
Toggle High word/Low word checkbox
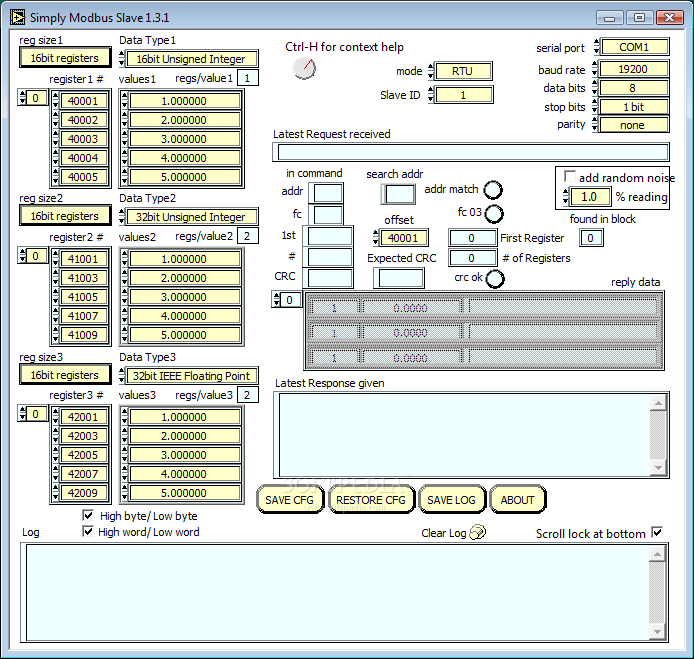click(88, 531)
